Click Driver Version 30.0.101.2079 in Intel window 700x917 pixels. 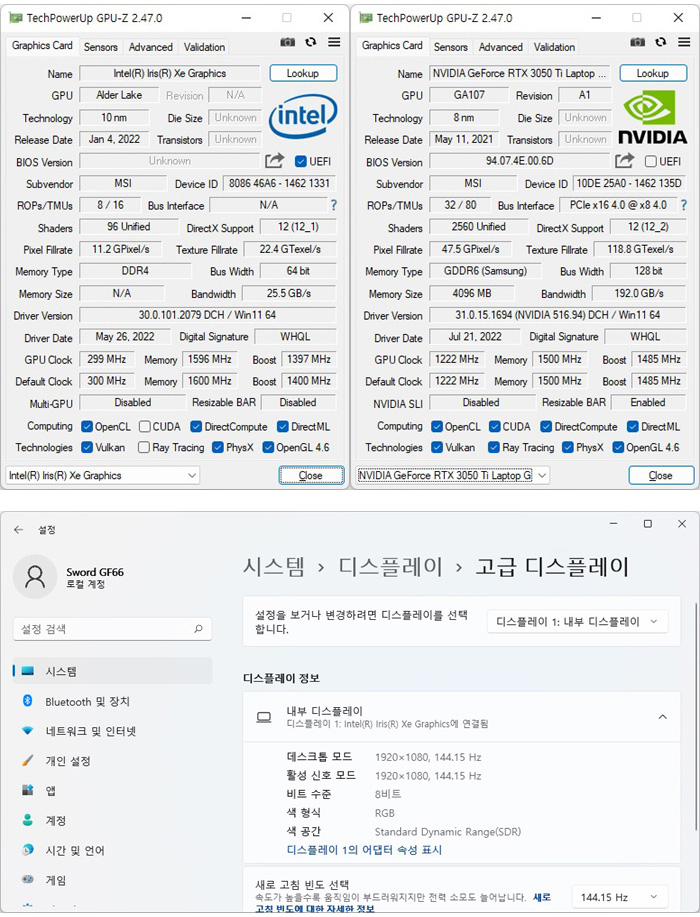208,315
